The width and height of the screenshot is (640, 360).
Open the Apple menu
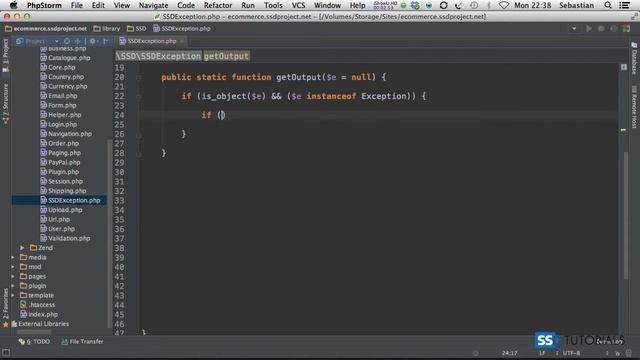[13, 5]
